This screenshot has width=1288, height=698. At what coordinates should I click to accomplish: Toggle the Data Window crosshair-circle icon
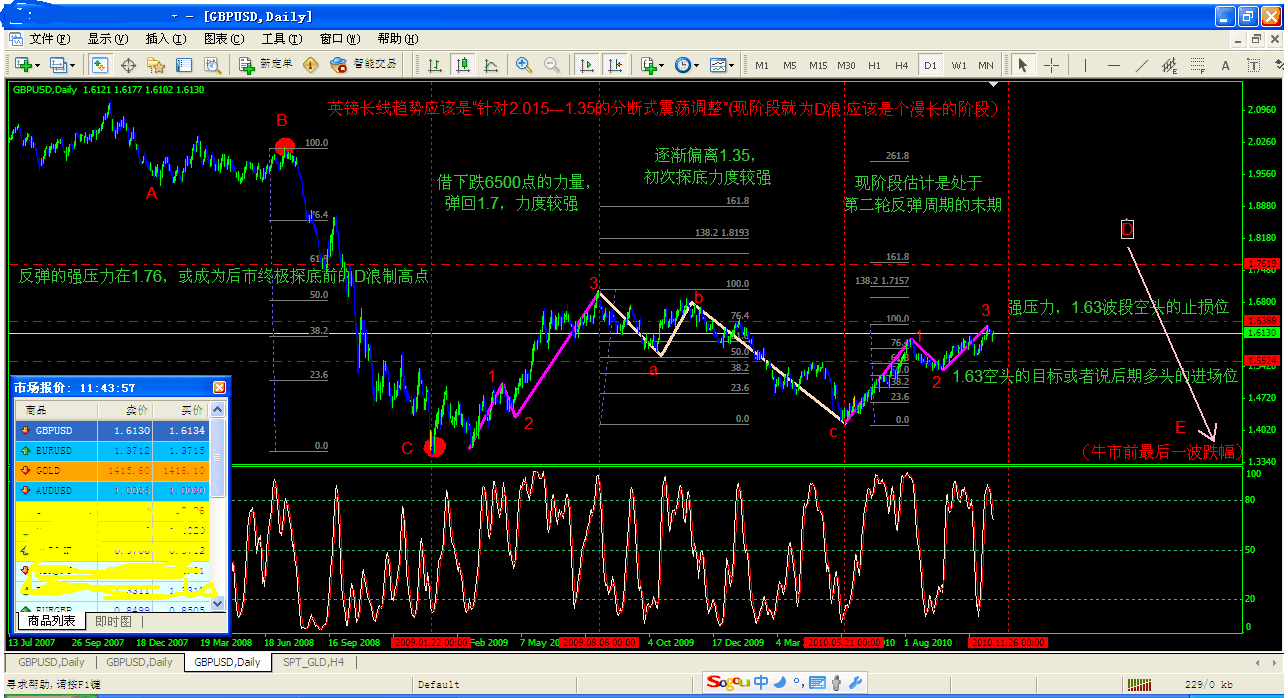(128, 65)
